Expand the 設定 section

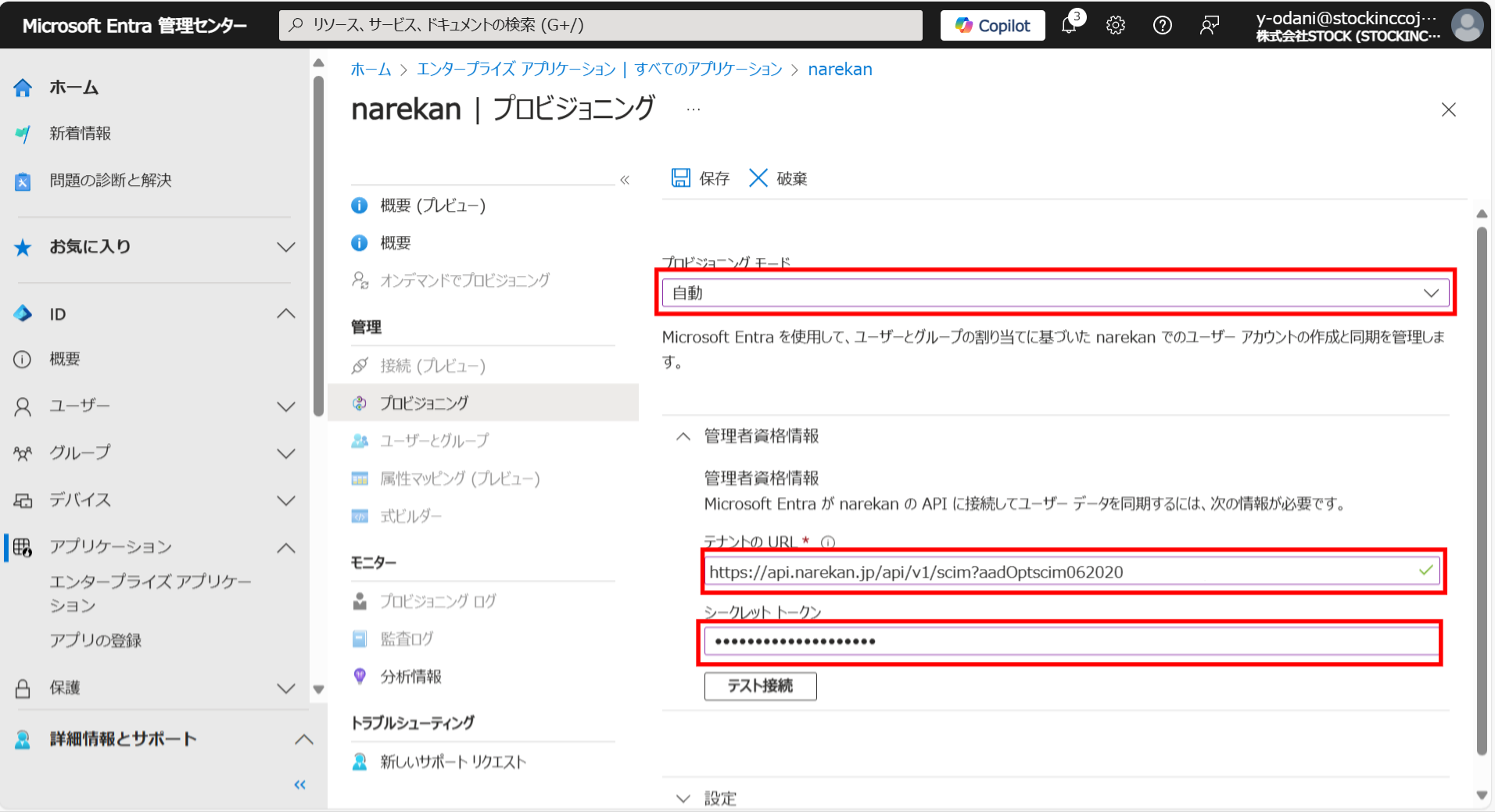(x=683, y=799)
